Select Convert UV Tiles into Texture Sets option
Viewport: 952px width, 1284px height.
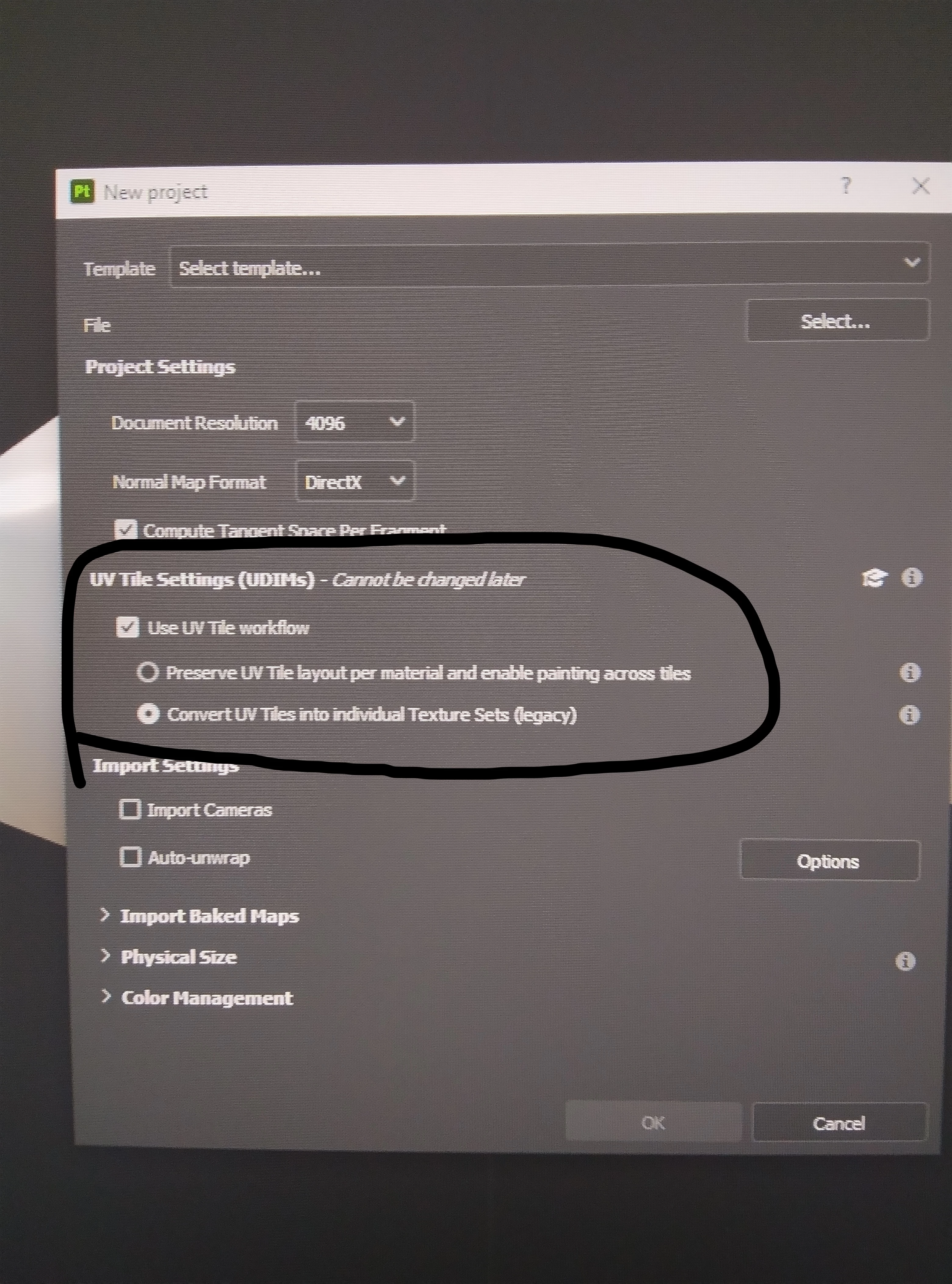tap(149, 714)
